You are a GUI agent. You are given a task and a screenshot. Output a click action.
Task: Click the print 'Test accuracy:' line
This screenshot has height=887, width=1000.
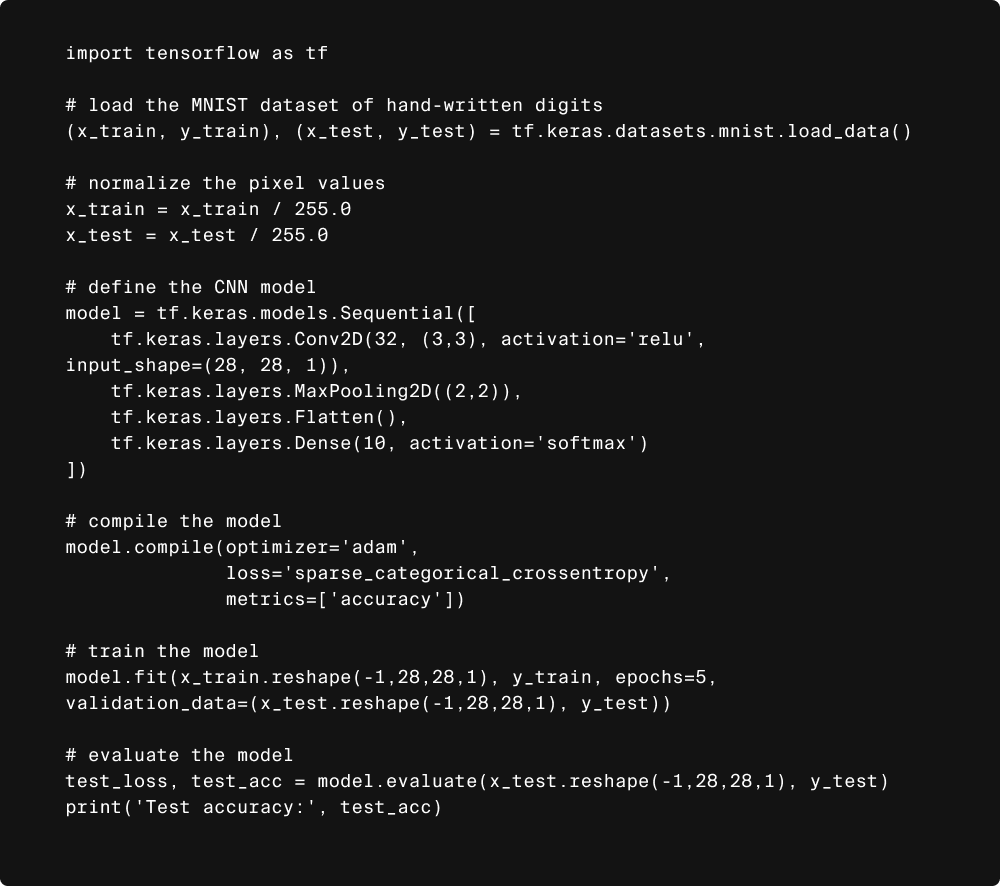pyautogui.click(x=253, y=807)
